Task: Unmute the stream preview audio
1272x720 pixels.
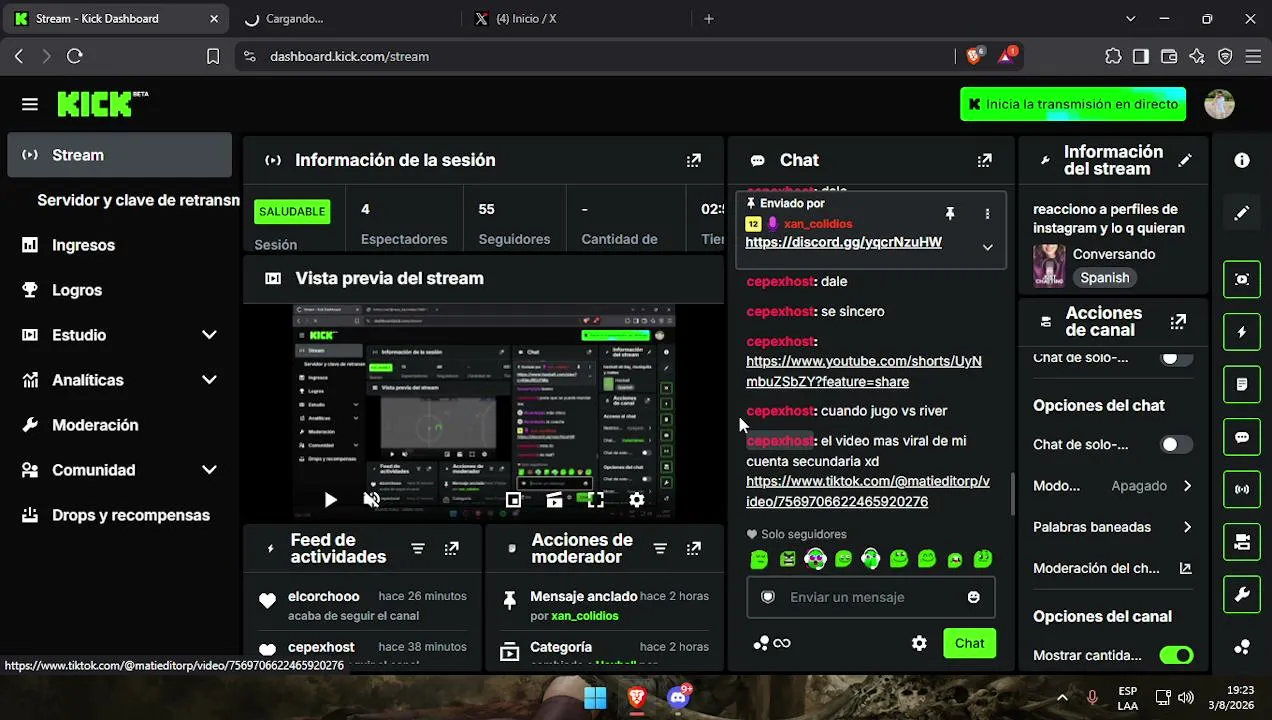Action: tap(371, 499)
